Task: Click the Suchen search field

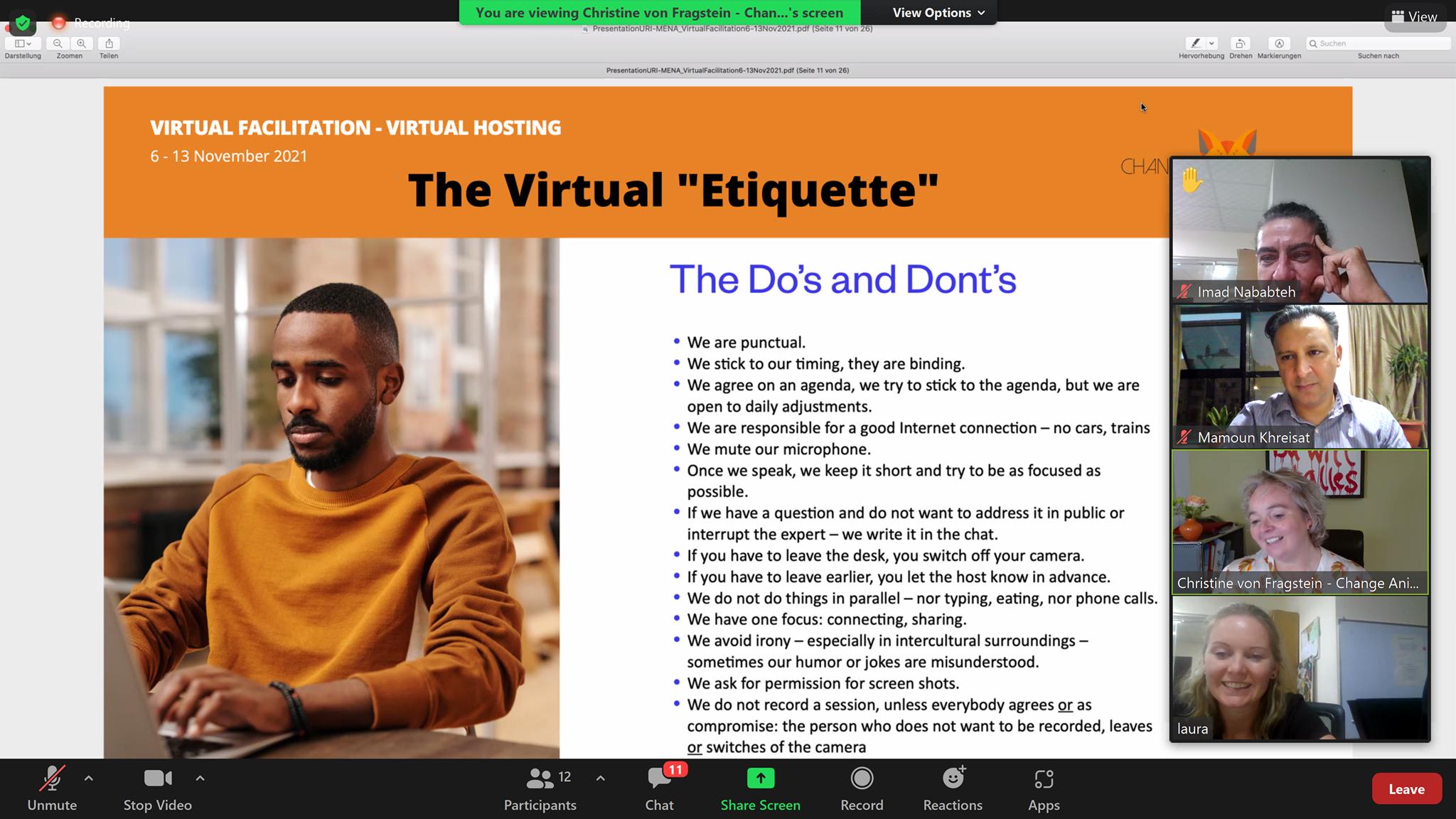Action: click(x=1379, y=43)
